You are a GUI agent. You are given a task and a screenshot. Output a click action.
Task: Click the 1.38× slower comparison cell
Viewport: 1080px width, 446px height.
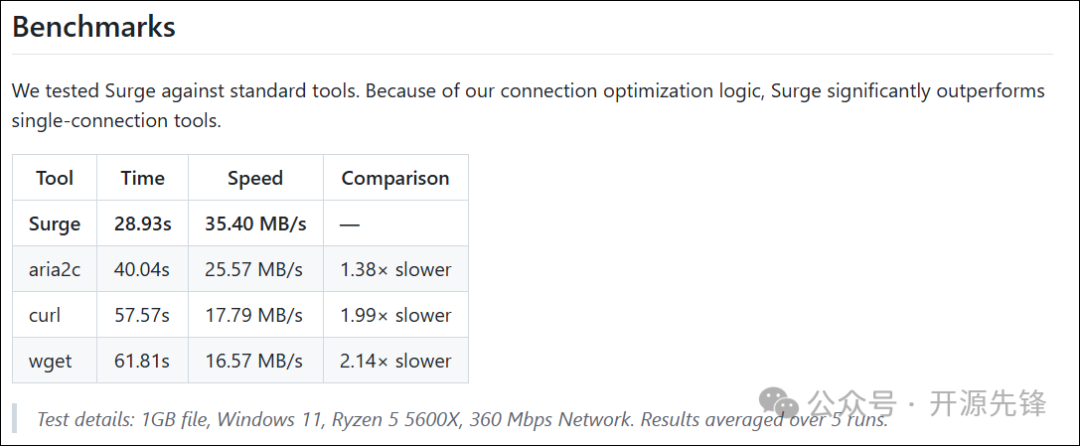395,269
